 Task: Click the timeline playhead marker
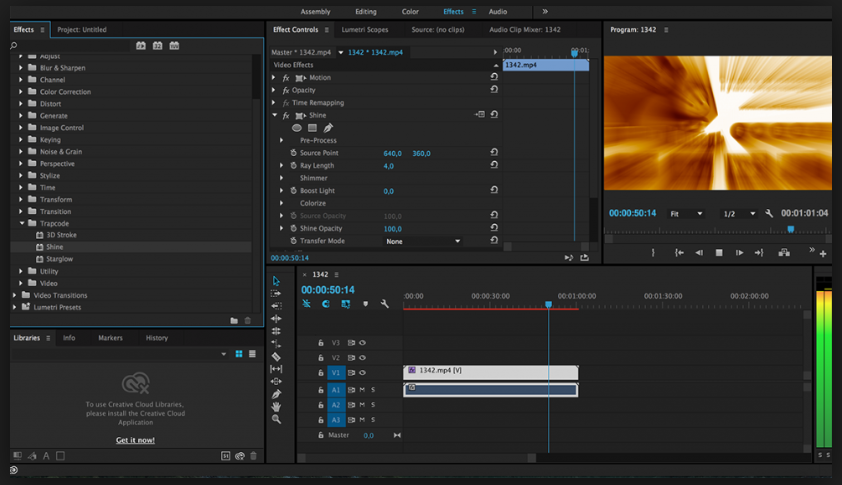click(548, 304)
